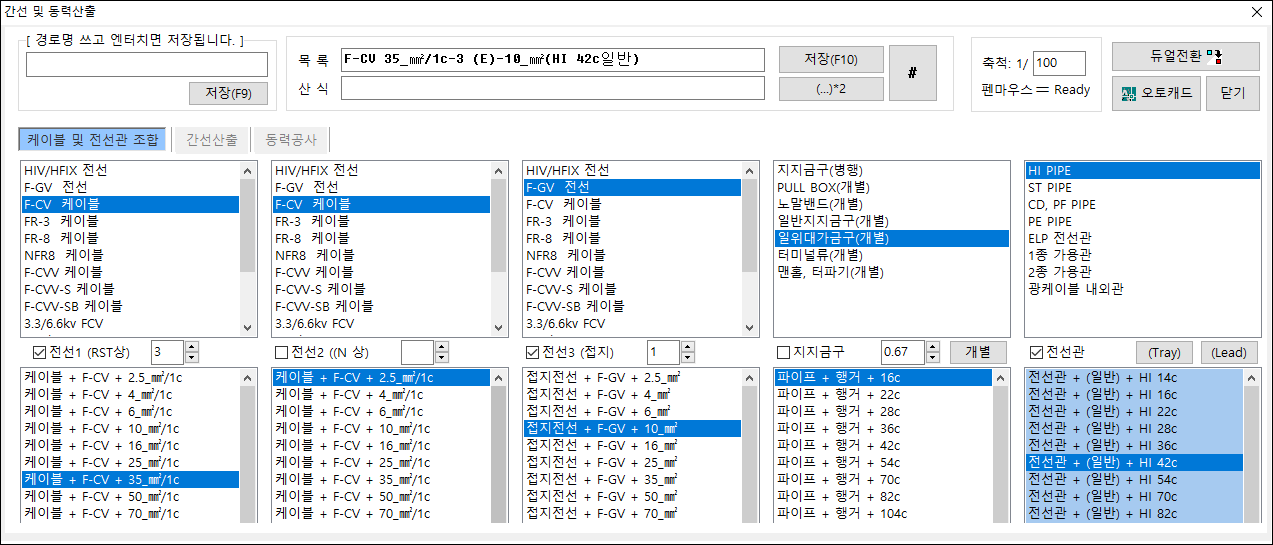The height and width of the screenshot is (545, 1273).
Task: Increase 지지금구 0.67 value stepper up
Action: click(x=933, y=346)
